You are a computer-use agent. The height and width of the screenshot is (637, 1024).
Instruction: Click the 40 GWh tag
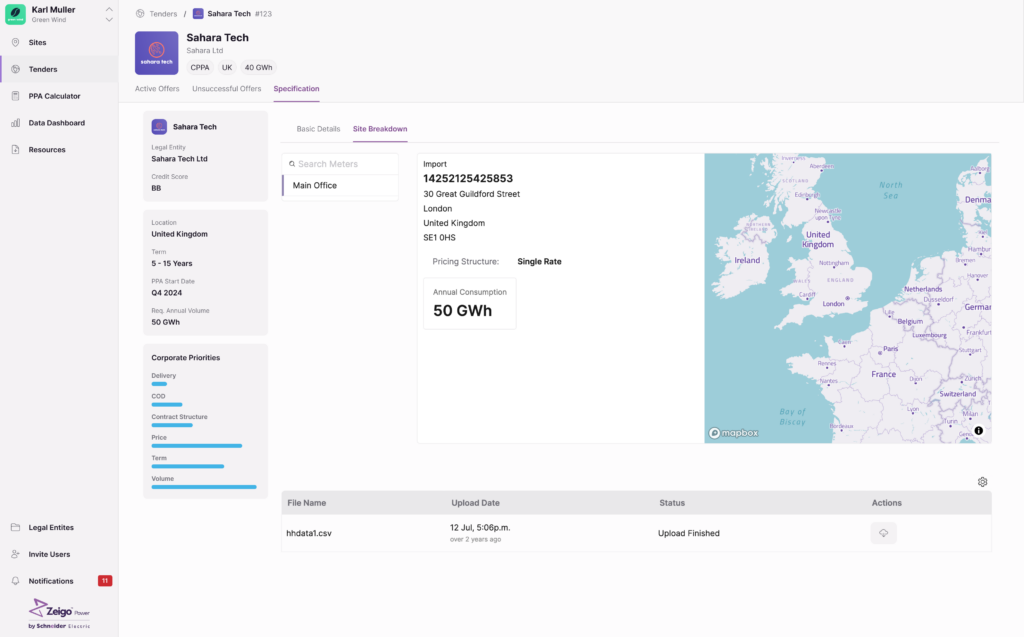[259, 67]
